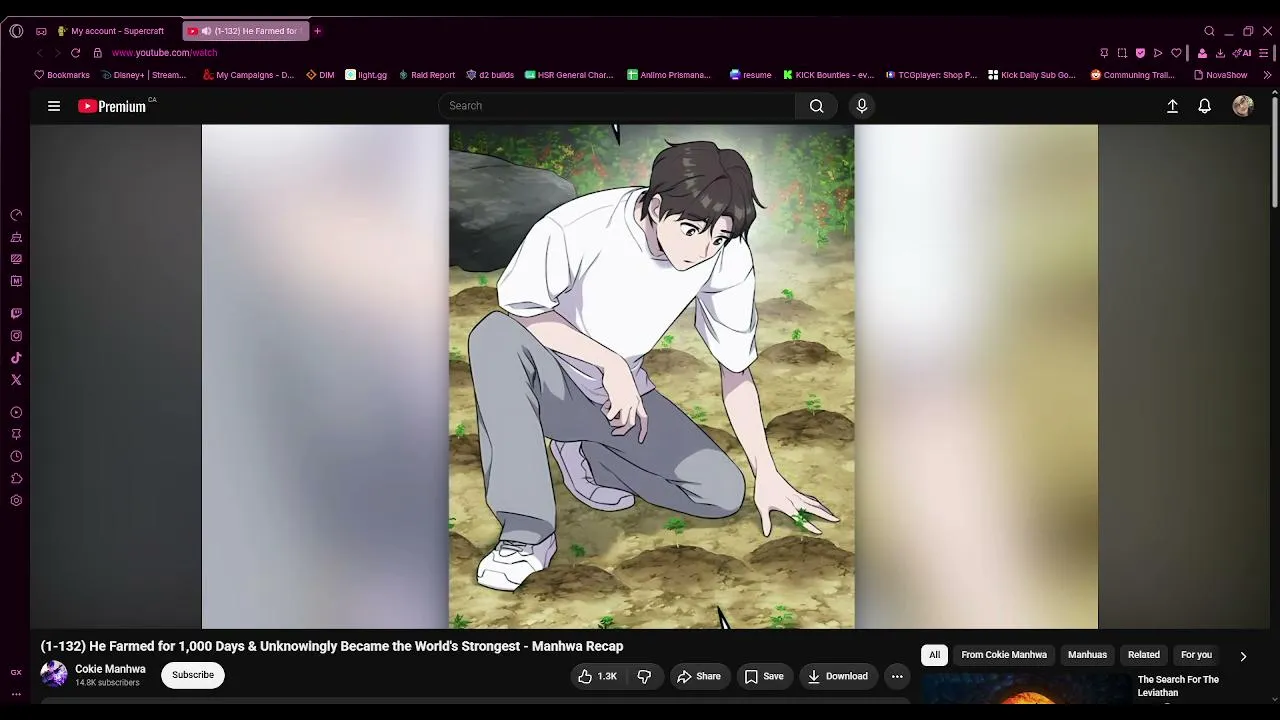This screenshot has height=720, width=1280.
Task: Open the Bookmarks folder
Action: [x=62, y=75]
